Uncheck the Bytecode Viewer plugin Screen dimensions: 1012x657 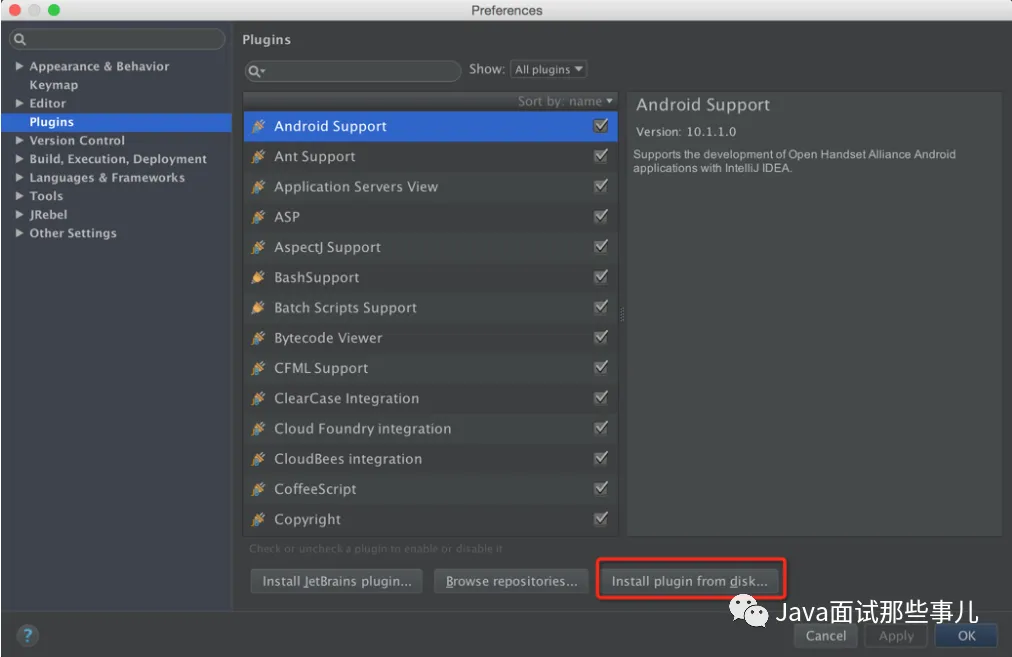tap(601, 337)
